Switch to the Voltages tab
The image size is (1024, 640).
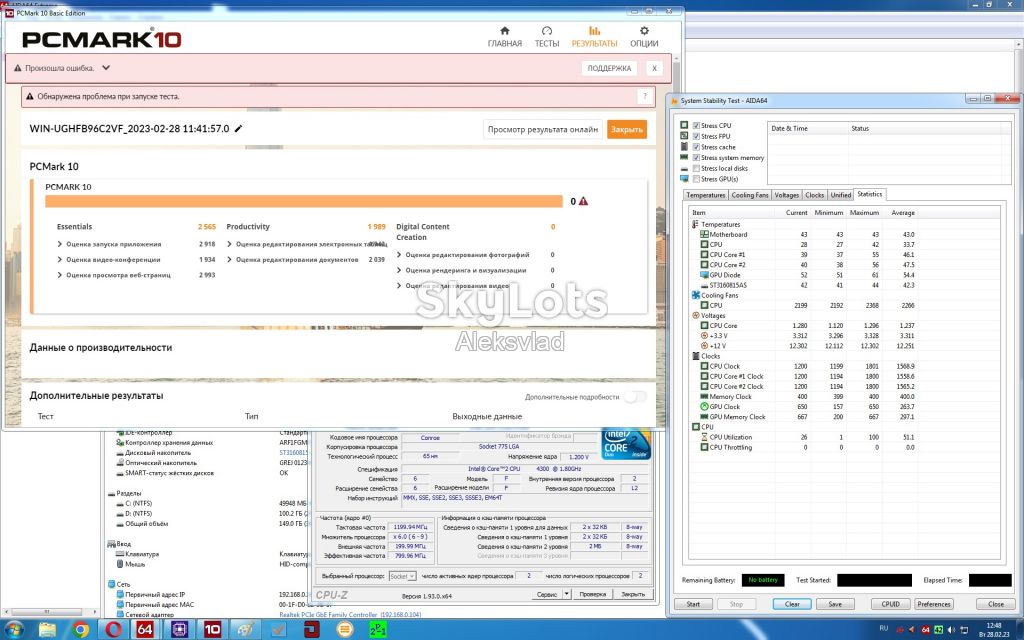click(x=786, y=195)
